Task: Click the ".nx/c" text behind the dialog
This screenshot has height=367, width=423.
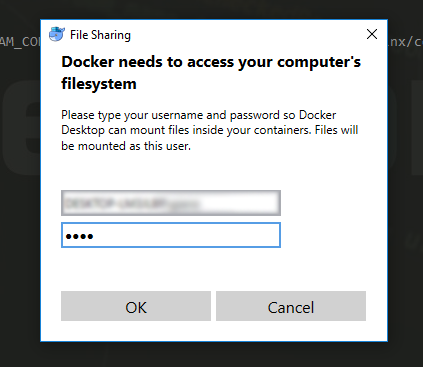Action: coord(406,42)
